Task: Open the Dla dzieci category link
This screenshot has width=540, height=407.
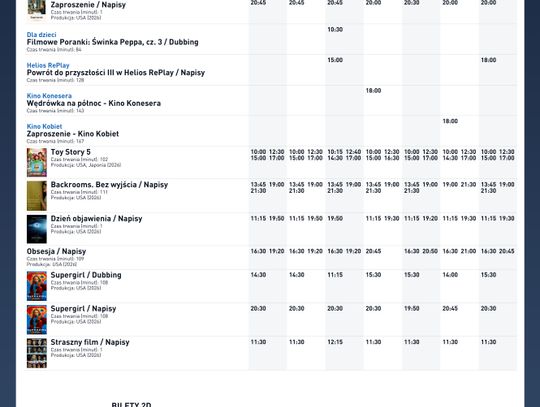Action: (41, 35)
